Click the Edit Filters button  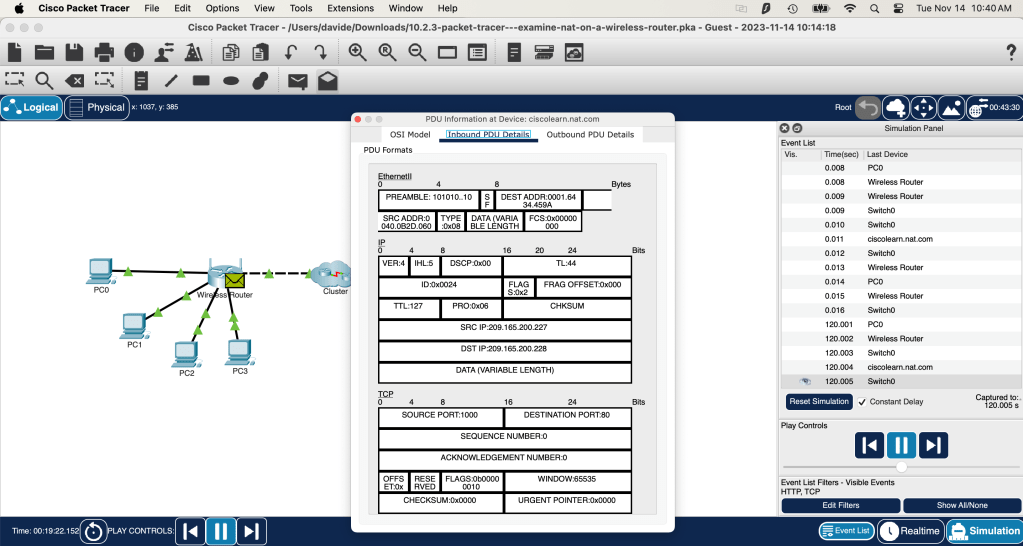[840, 506]
